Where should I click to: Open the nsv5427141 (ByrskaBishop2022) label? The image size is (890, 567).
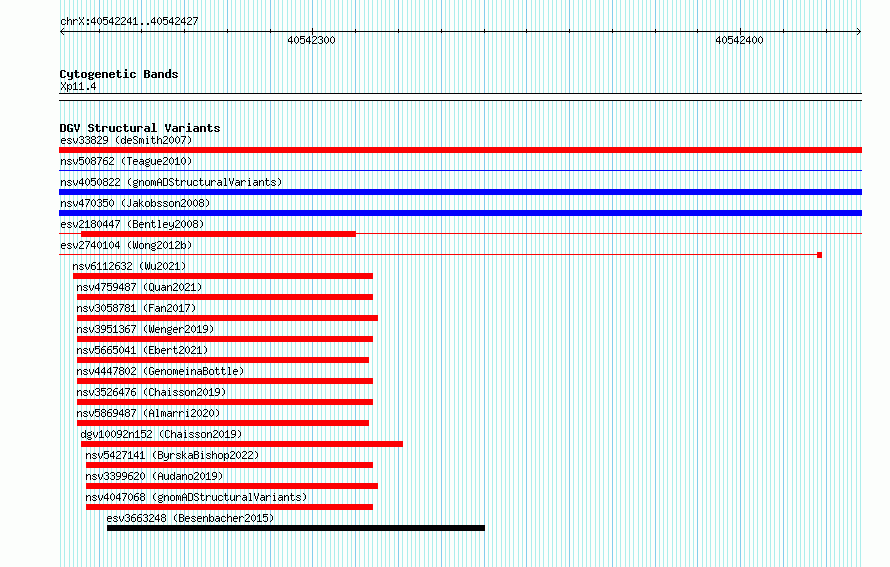tap(172, 455)
